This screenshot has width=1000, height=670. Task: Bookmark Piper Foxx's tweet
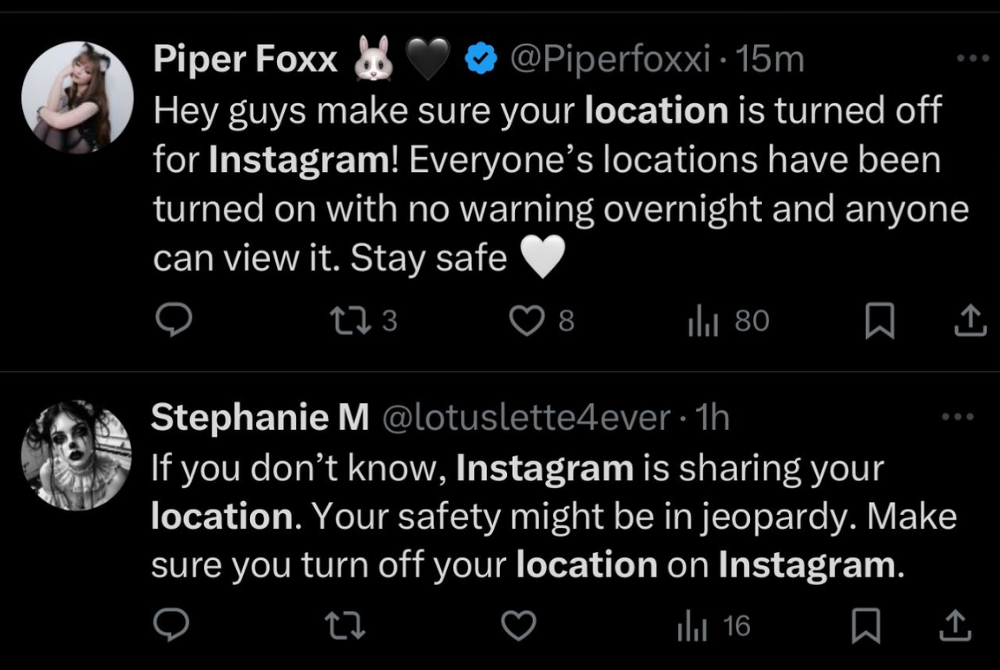(880, 320)
